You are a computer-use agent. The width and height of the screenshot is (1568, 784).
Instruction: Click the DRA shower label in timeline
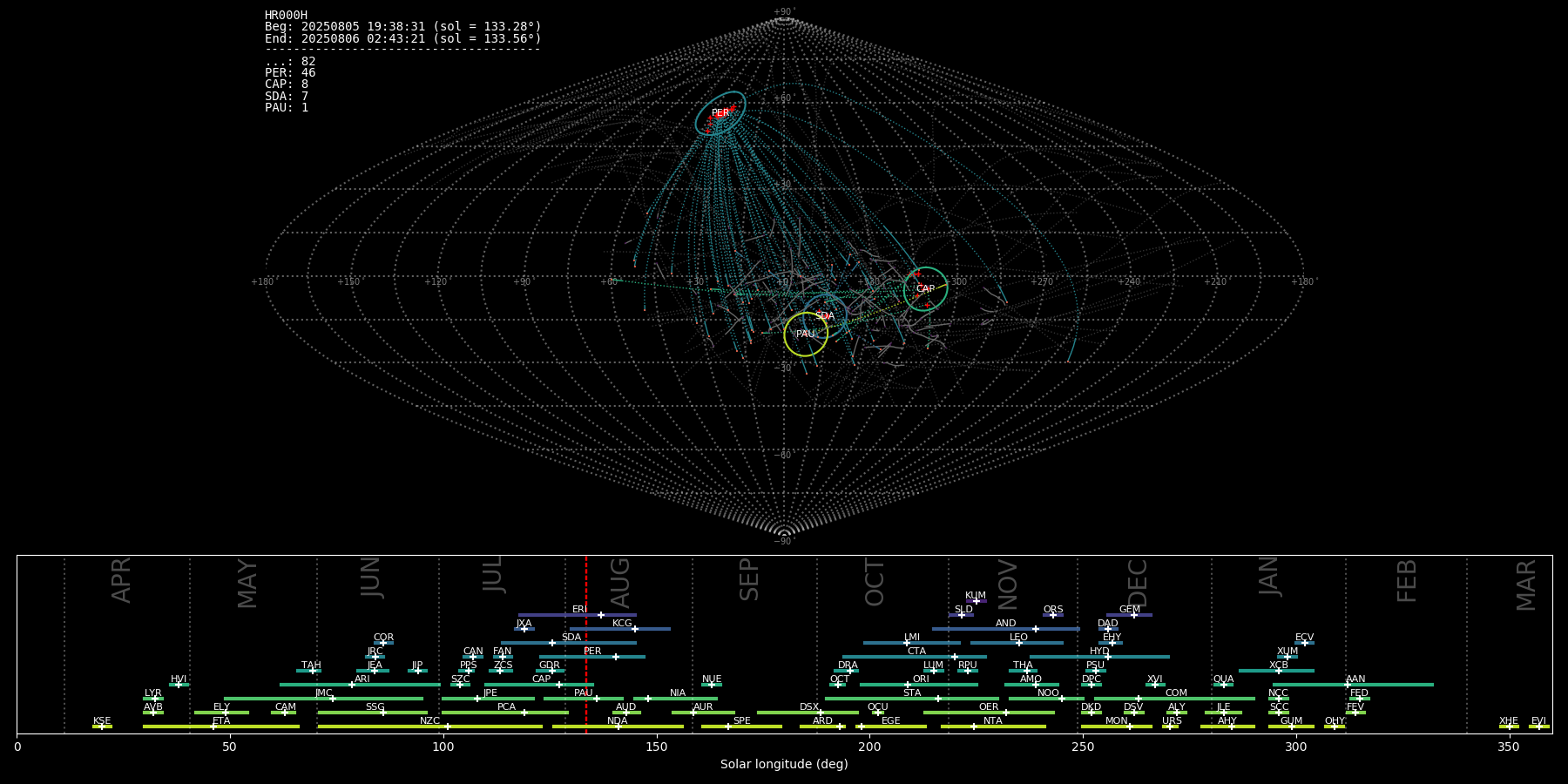pyautogui.click(x=848, y=666)
